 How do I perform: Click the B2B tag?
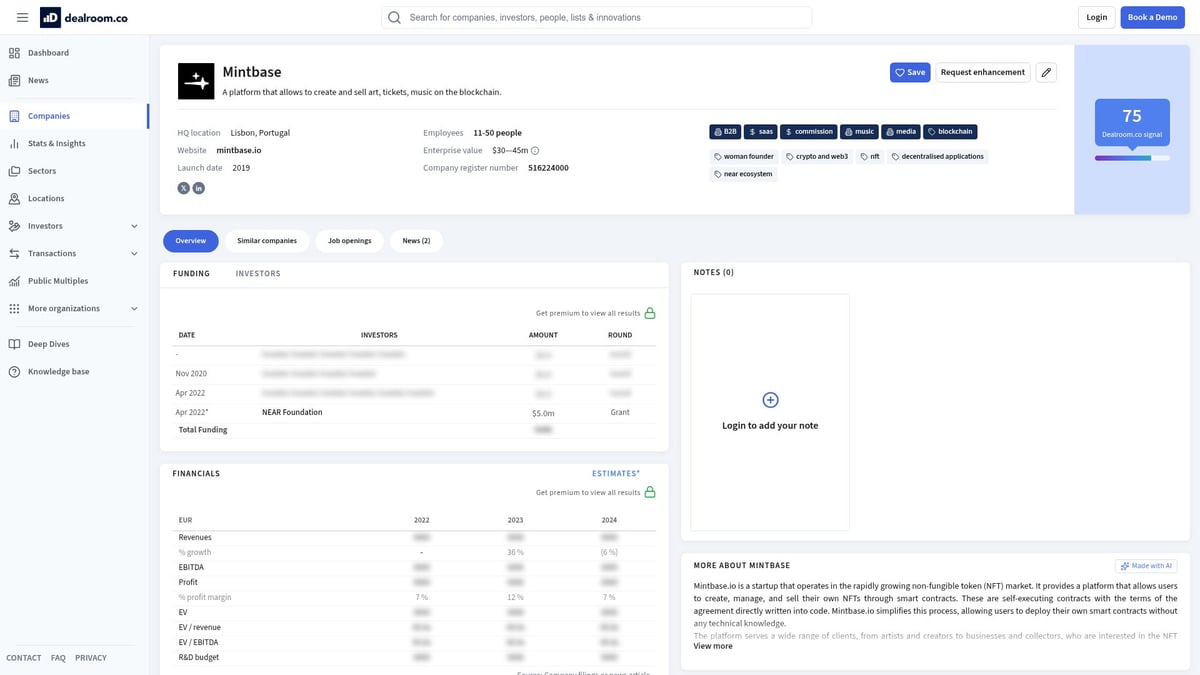pos(725,131)
